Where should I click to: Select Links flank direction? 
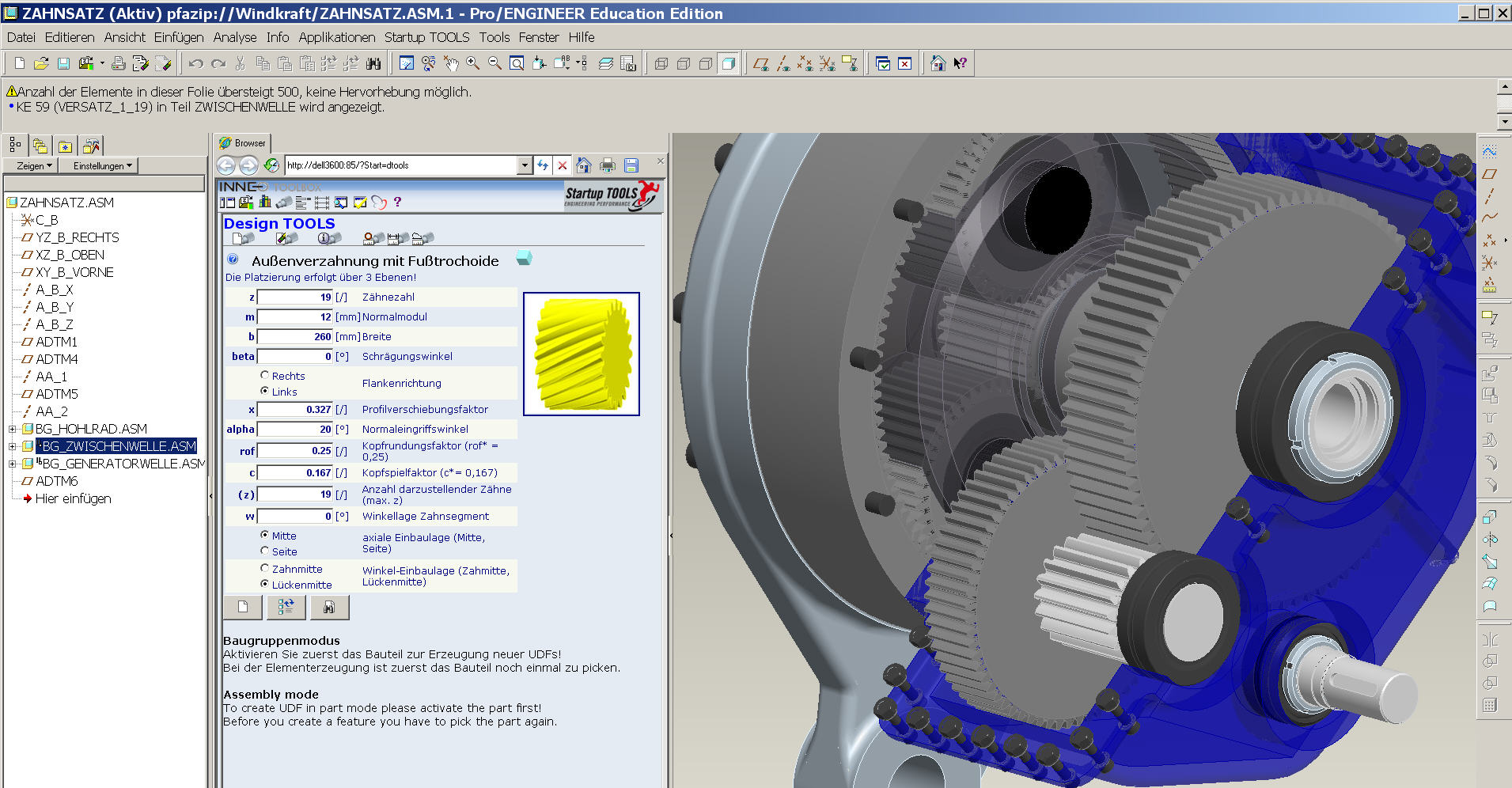coord(265,391)
